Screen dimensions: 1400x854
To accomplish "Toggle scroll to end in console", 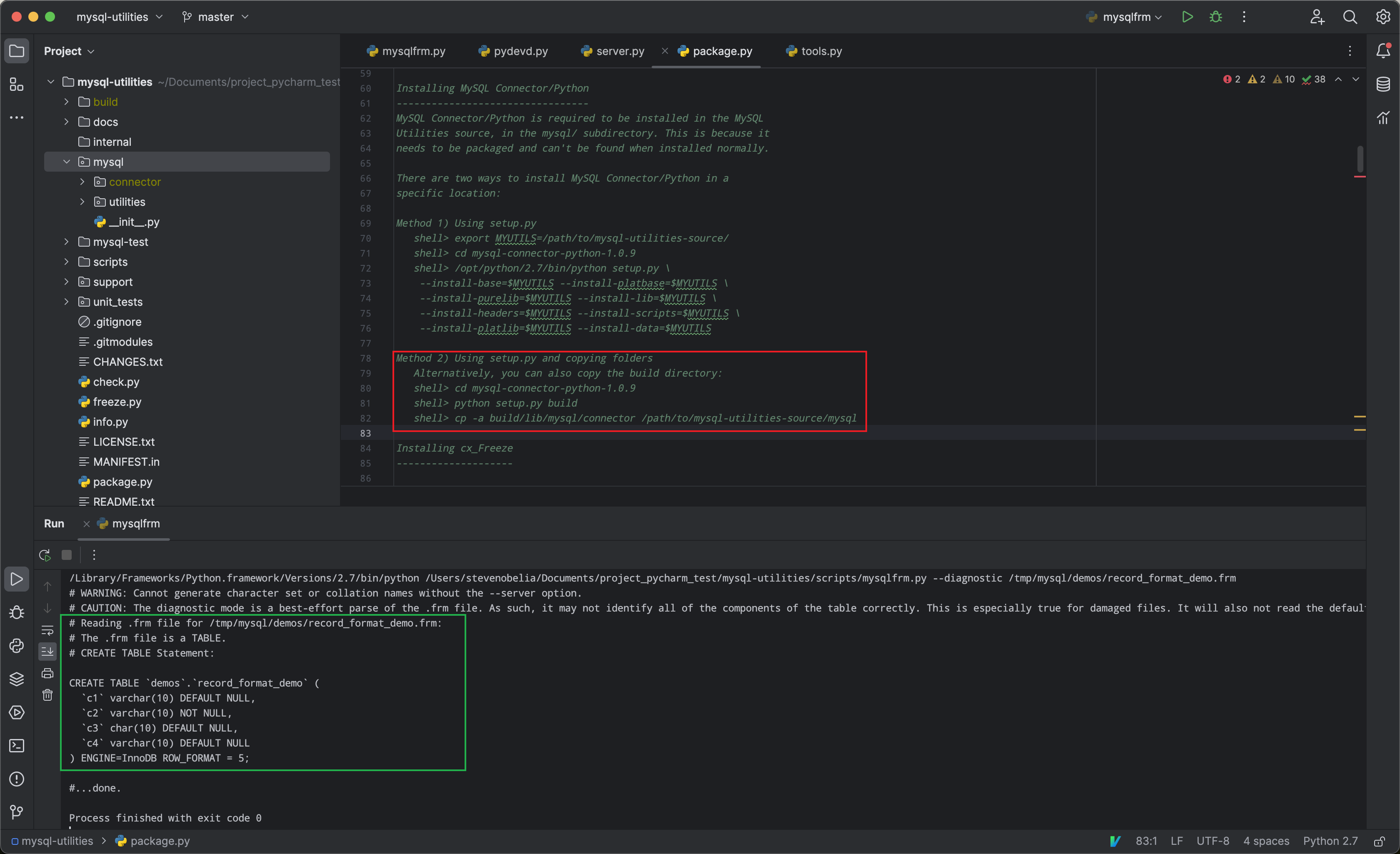I will tap(48, 651).
